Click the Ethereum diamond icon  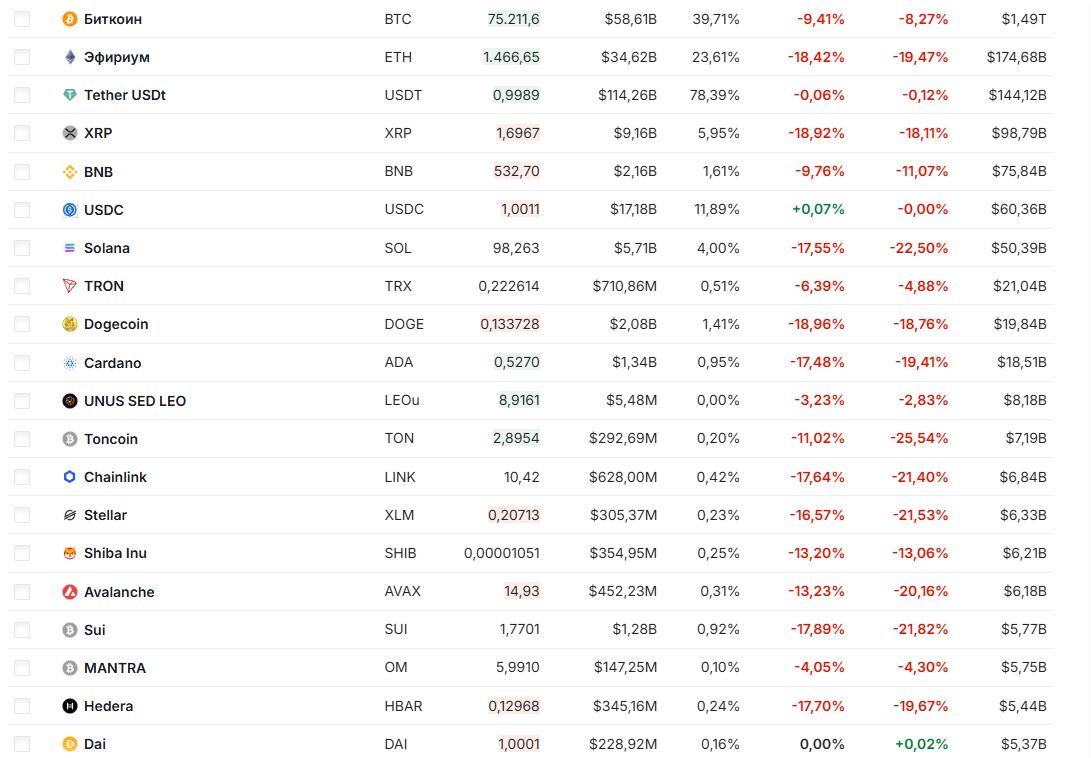click(x=70, y=57)
